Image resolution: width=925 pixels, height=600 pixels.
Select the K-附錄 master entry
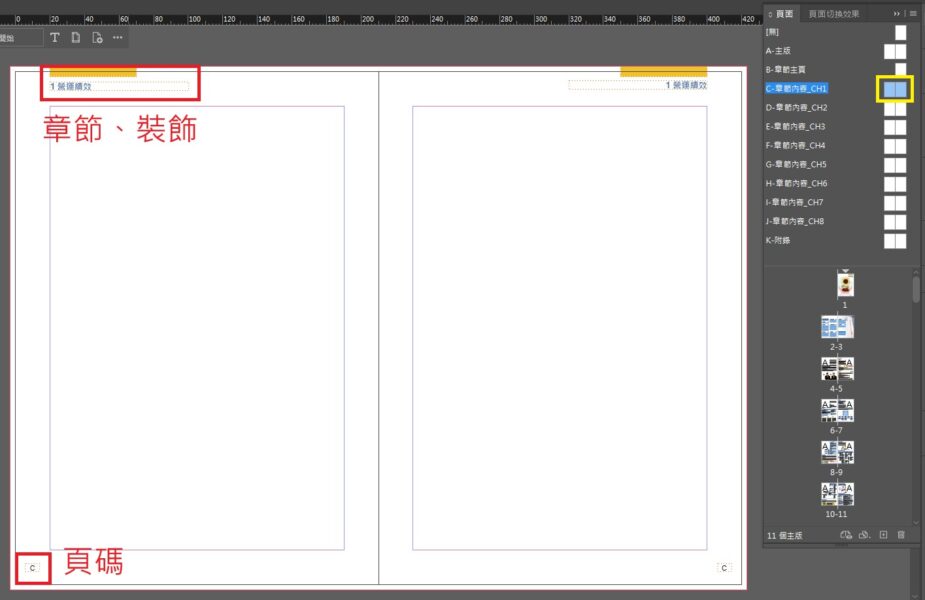(x=780, y=241)
